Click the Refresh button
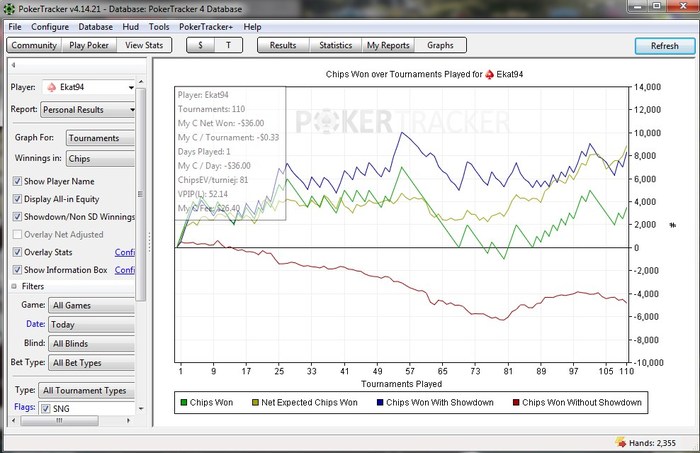Viewport: 700px width, 453px height. (x=665, y=46)
